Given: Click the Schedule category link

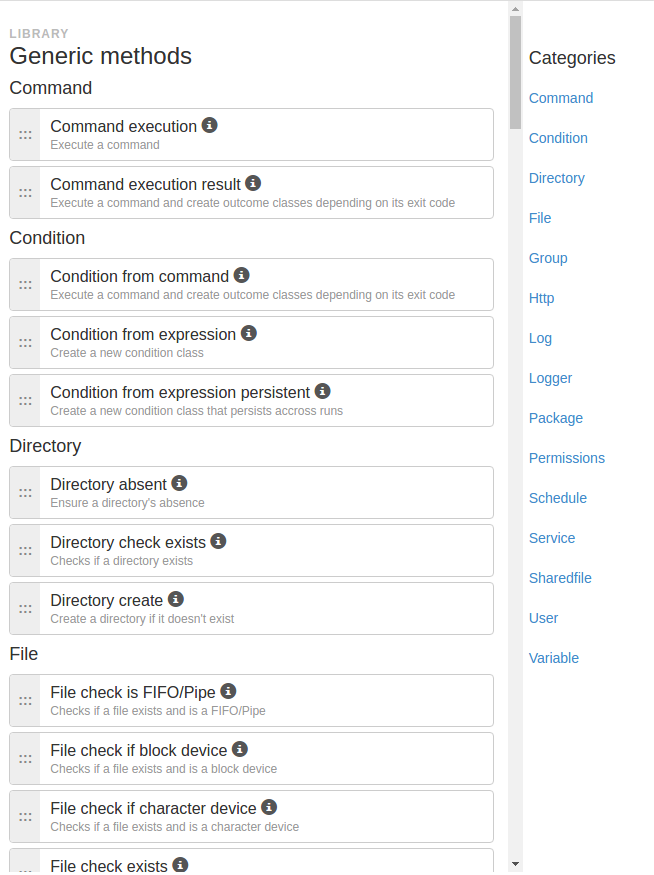Looking at the screenshot, I should tap(557, 498).
